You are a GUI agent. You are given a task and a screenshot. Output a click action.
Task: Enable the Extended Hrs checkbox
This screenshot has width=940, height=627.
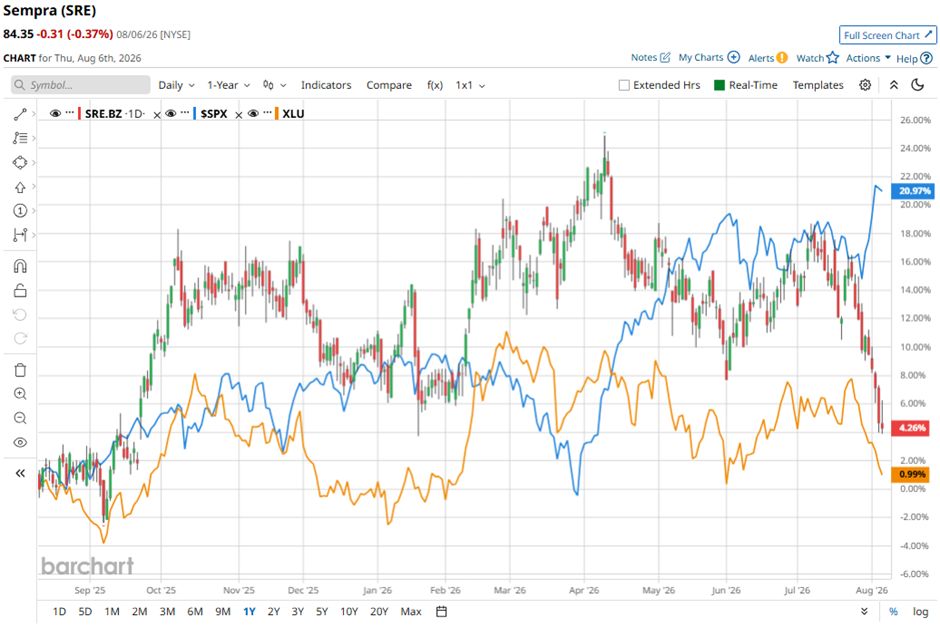pyautogui.click(x=624, y=85)
